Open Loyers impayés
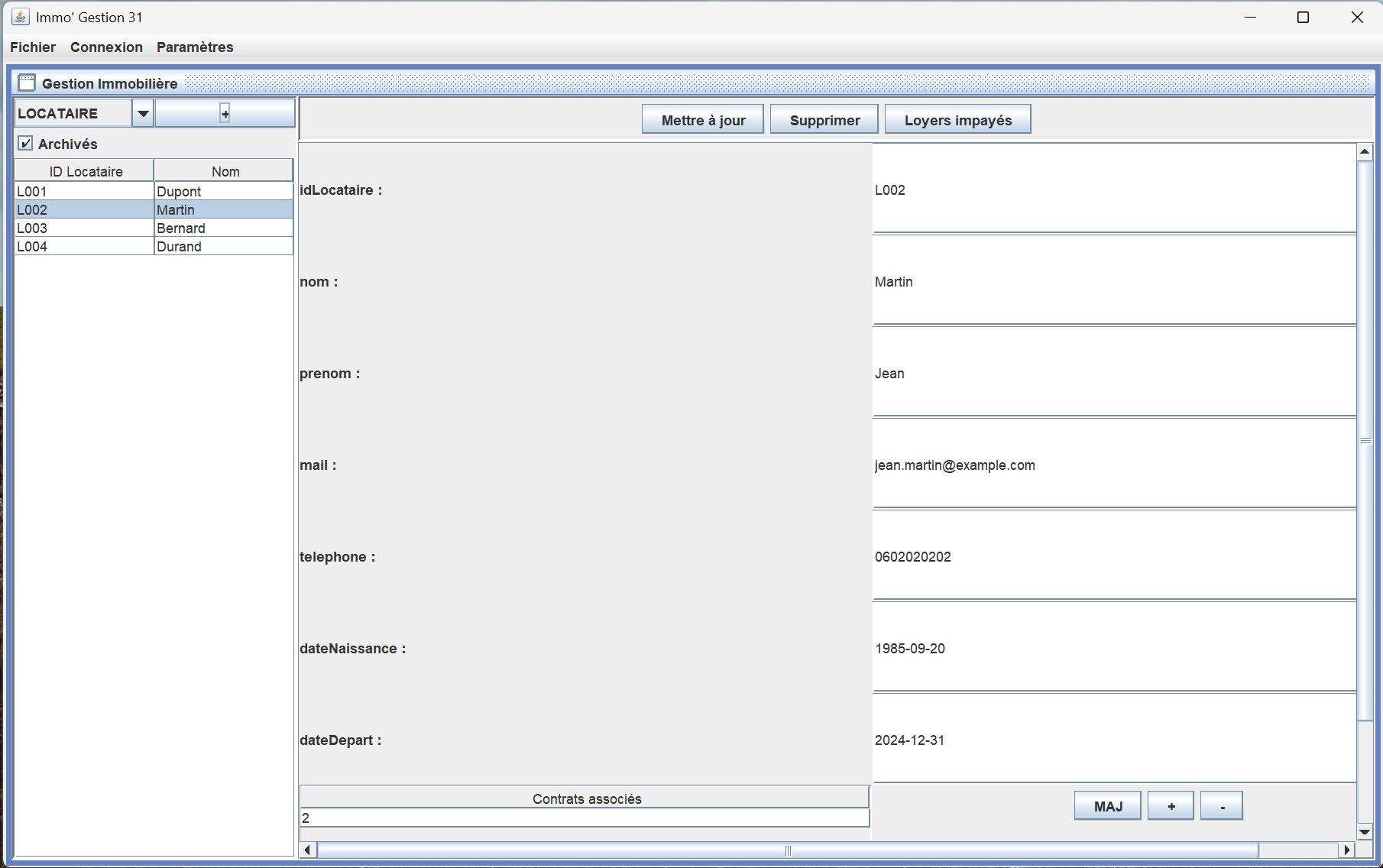The width and height of the screenshot is (1383, 868). [957, 120]
